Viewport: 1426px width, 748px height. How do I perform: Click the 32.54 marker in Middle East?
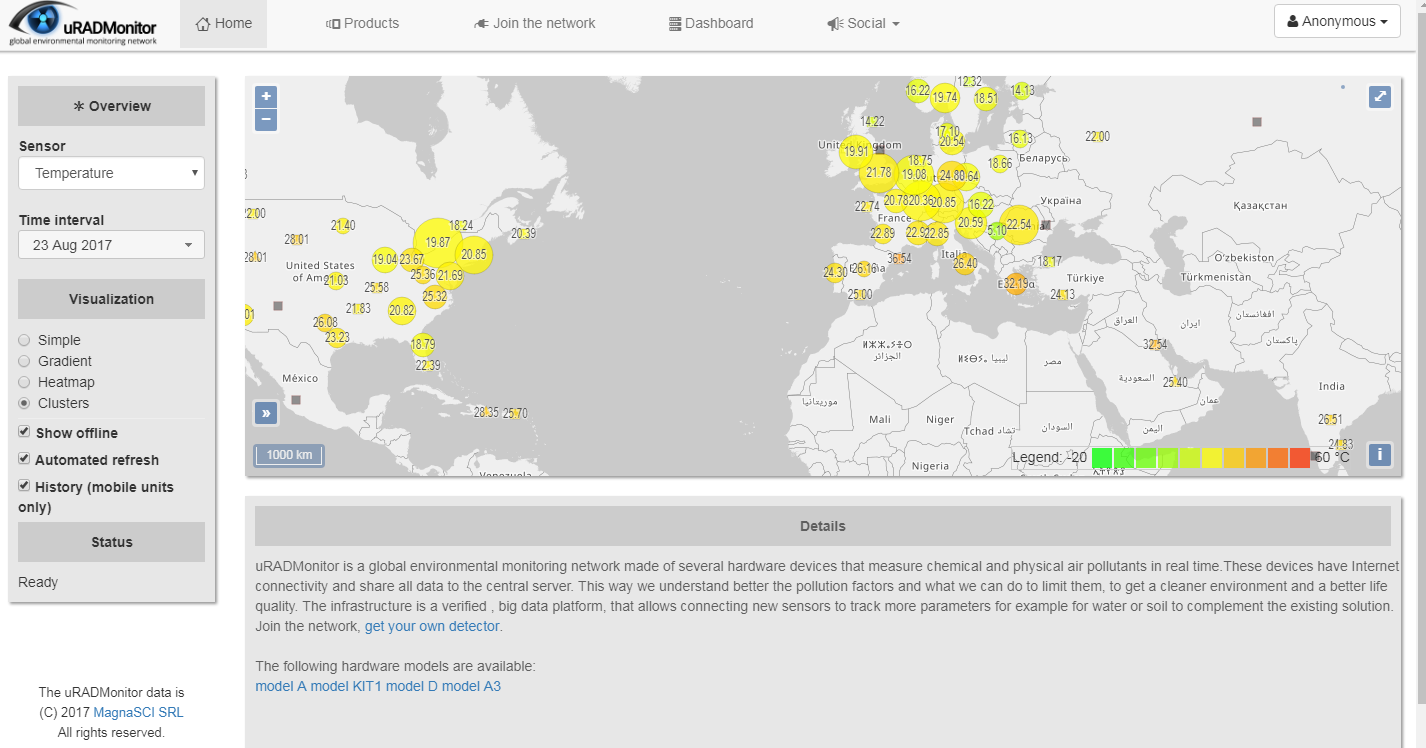click(1155, 345)
